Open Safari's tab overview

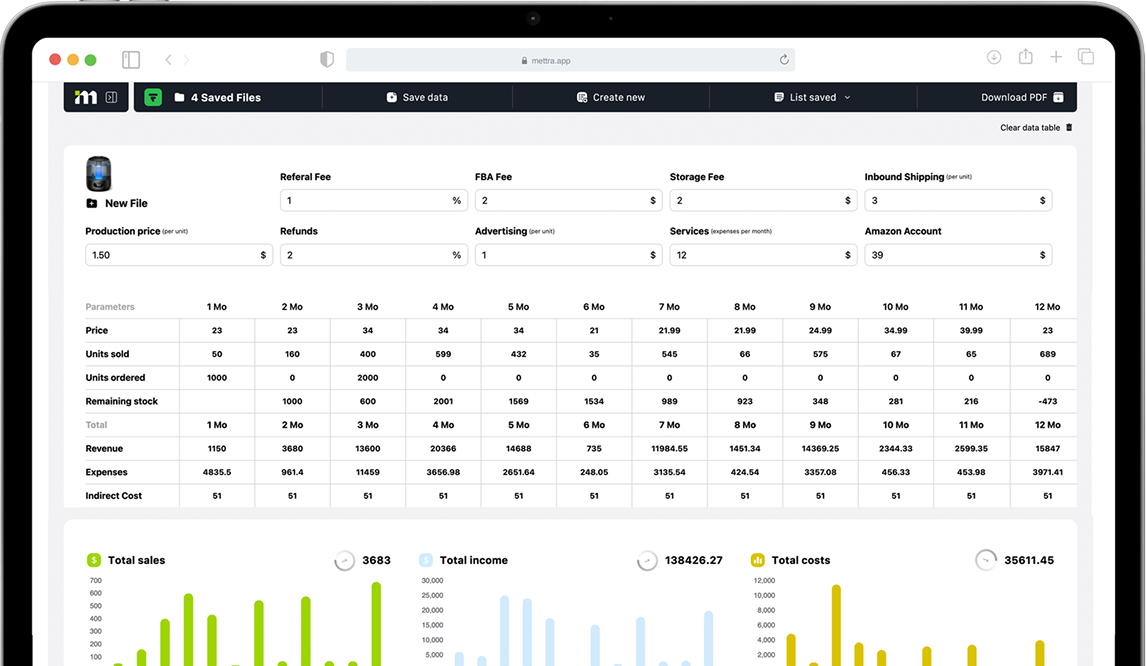(x=1086, y=58)
